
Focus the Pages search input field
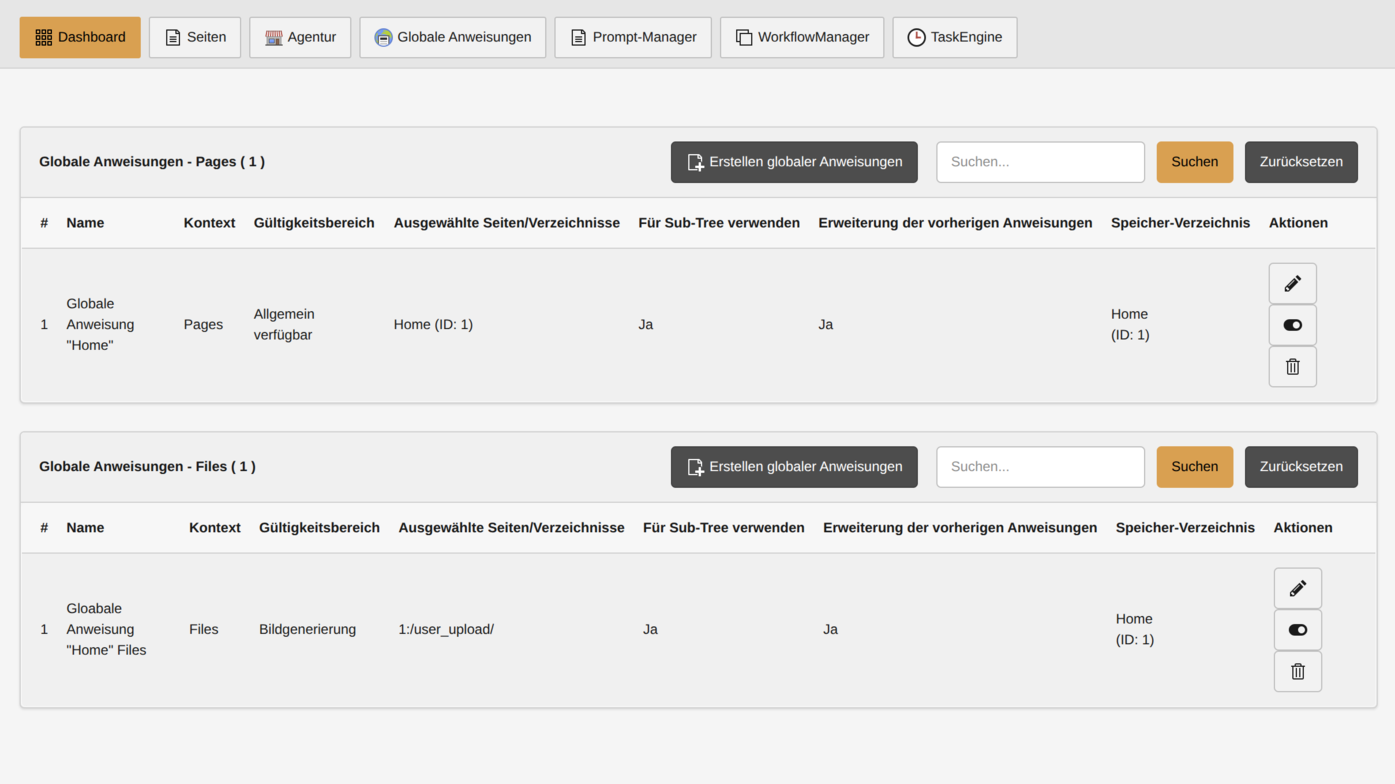(1040, 162)
